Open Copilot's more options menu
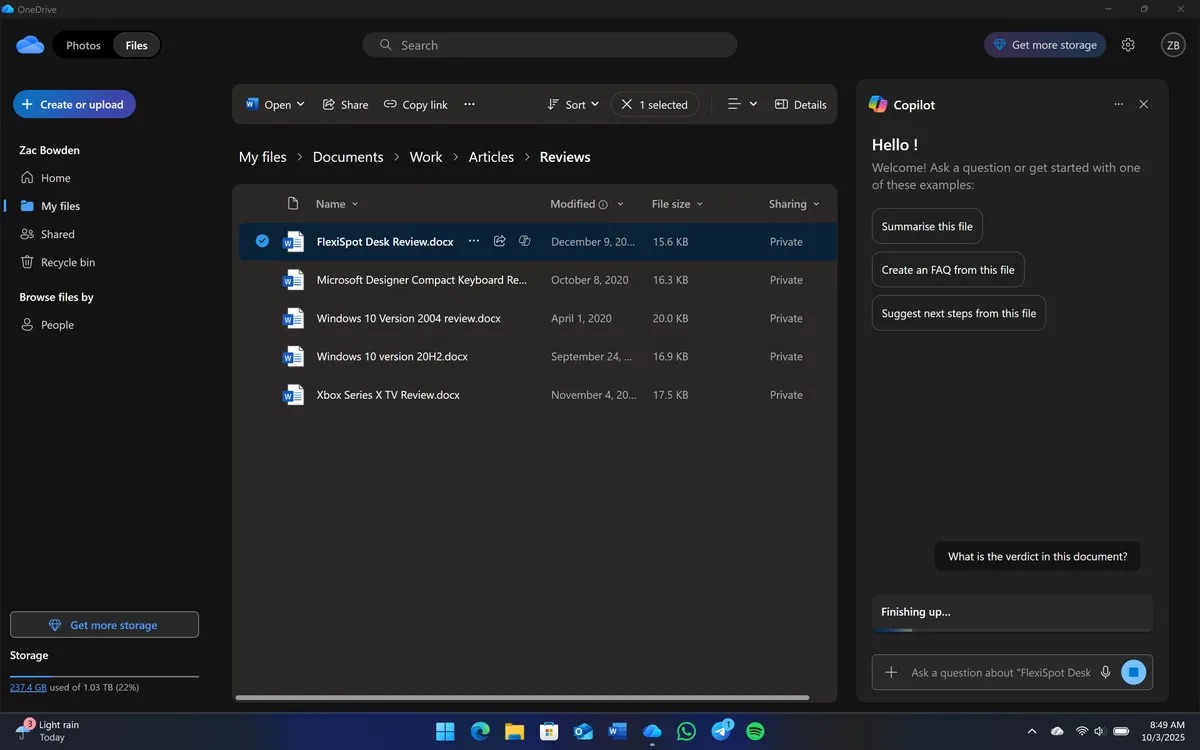The width and height of the screenshot is (1200, 750). click(x=1118, y=104)
